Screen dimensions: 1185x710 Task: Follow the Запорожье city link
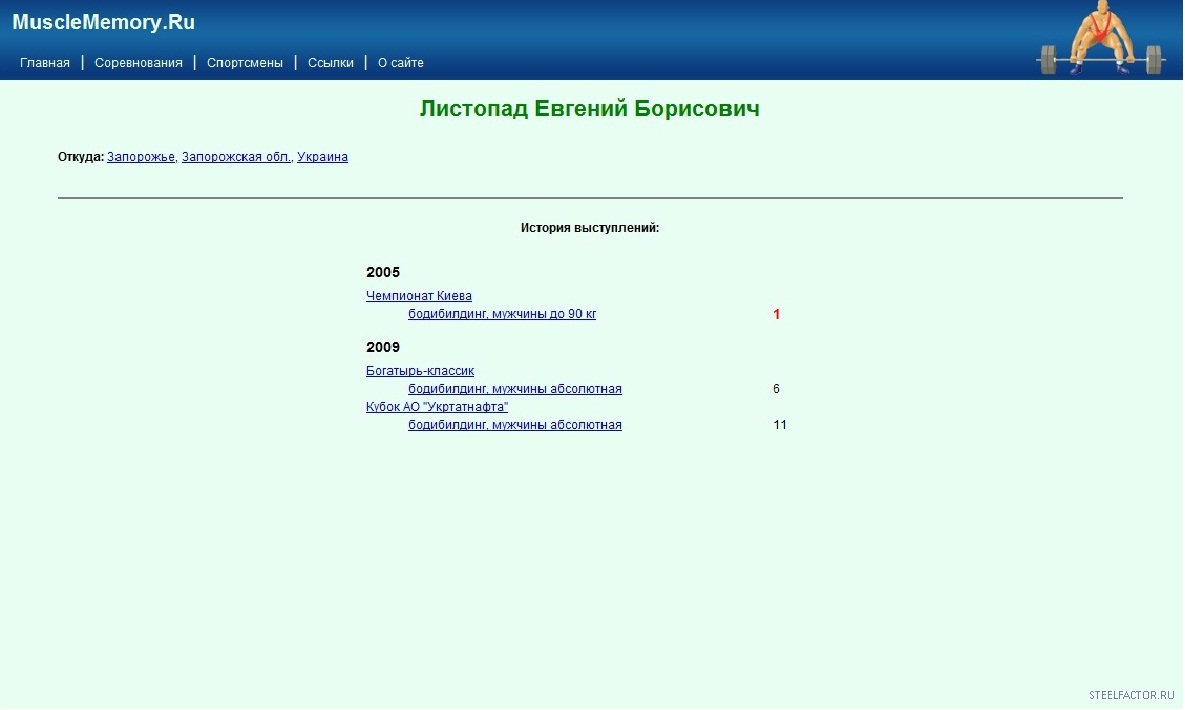tap(141, 157)
